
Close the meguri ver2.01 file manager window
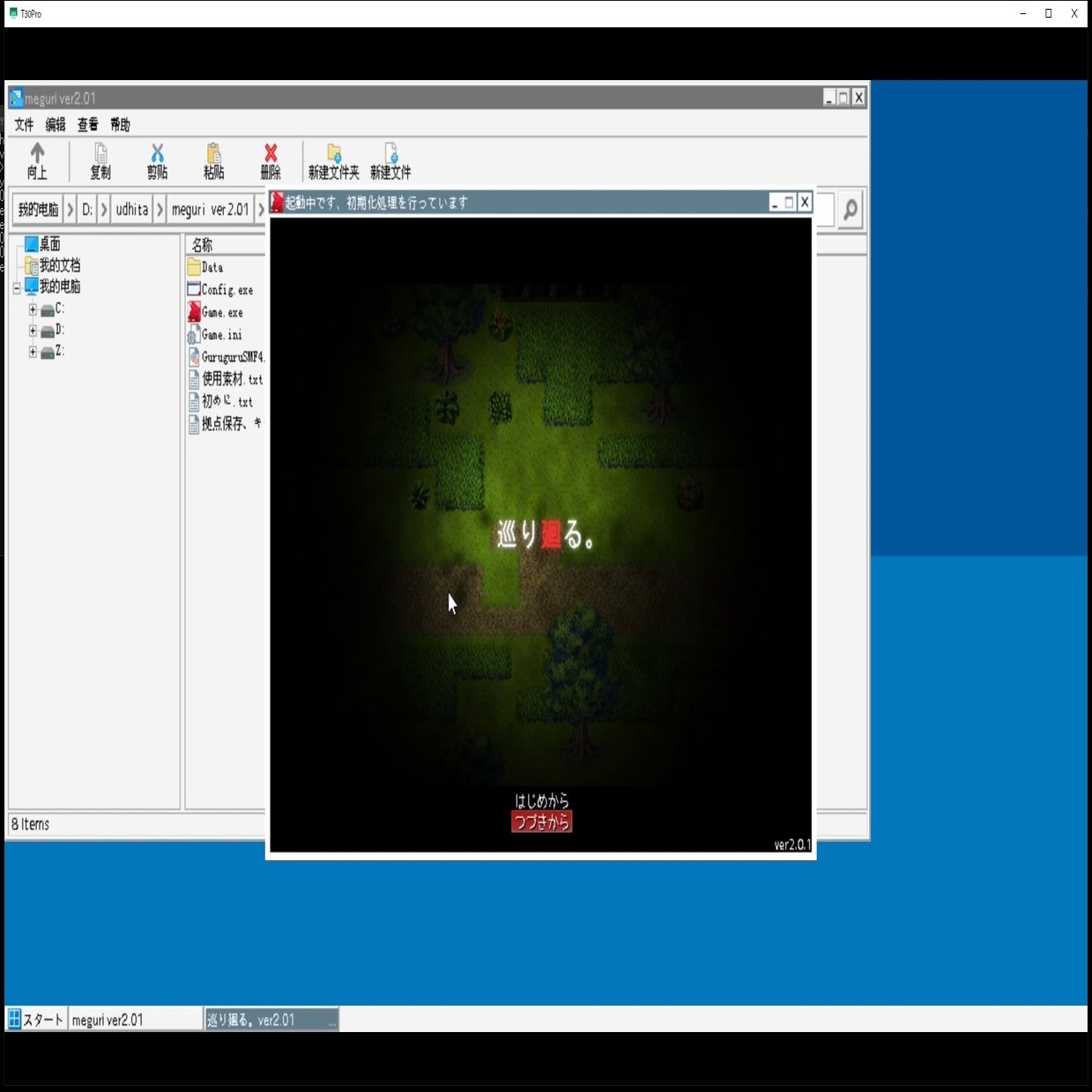click(x=858, y=98)
